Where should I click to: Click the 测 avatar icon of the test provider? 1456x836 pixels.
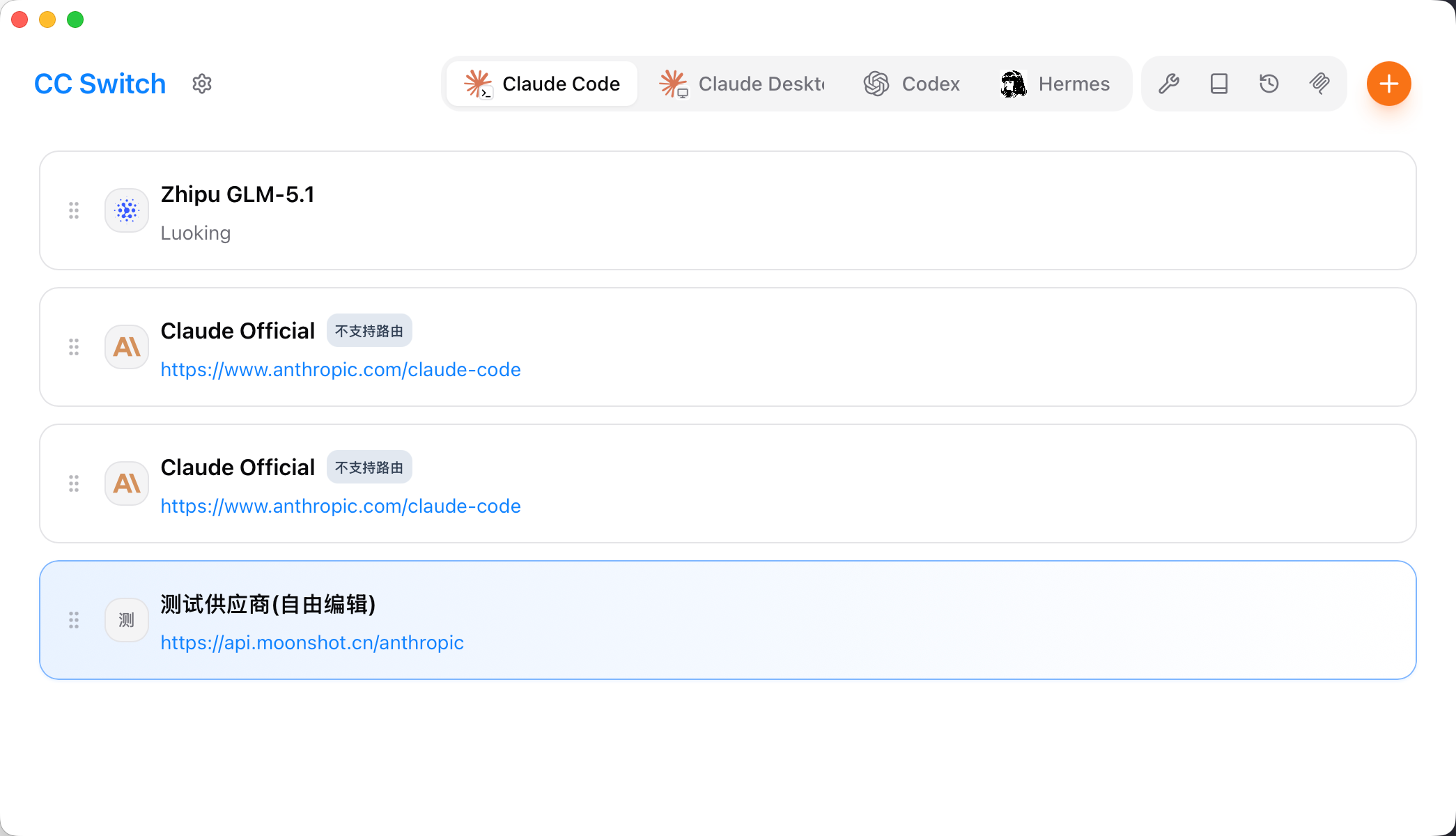tap(127, 620)
